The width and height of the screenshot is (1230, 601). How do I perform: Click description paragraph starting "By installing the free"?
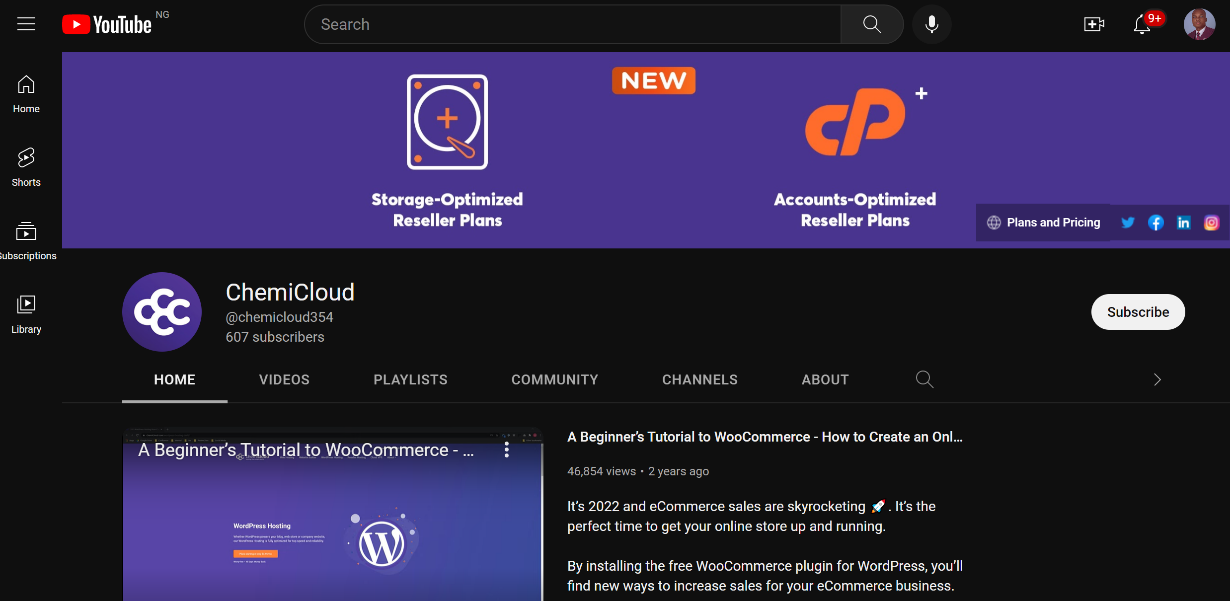[x=765, y=576]
